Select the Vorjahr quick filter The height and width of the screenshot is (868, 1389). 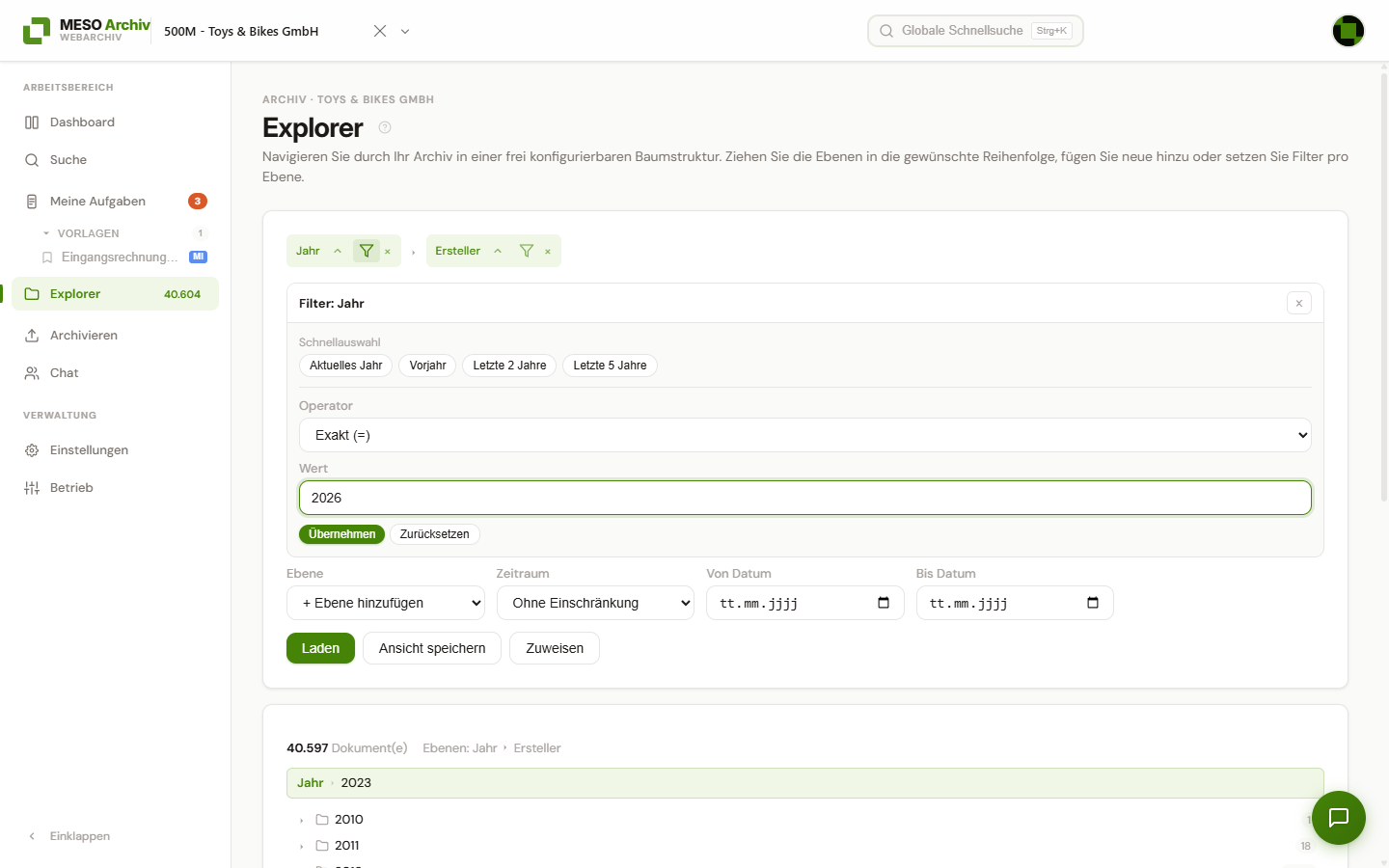coord(427,366)
